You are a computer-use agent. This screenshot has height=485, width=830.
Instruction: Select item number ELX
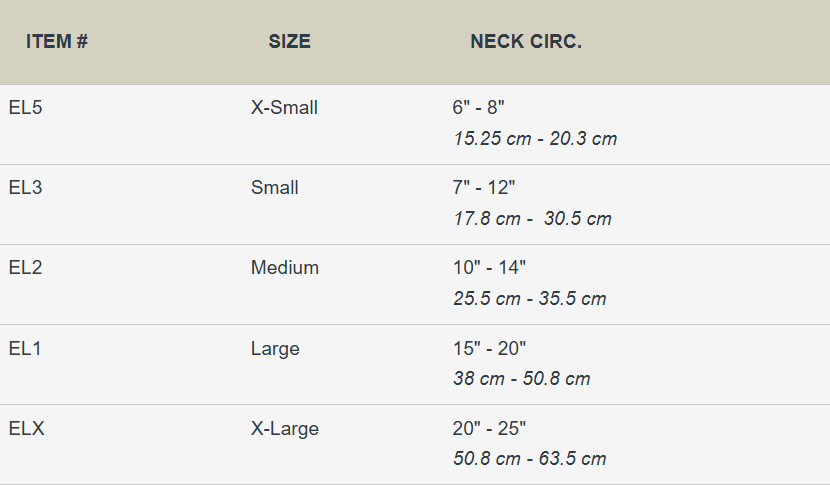(27, 428)
